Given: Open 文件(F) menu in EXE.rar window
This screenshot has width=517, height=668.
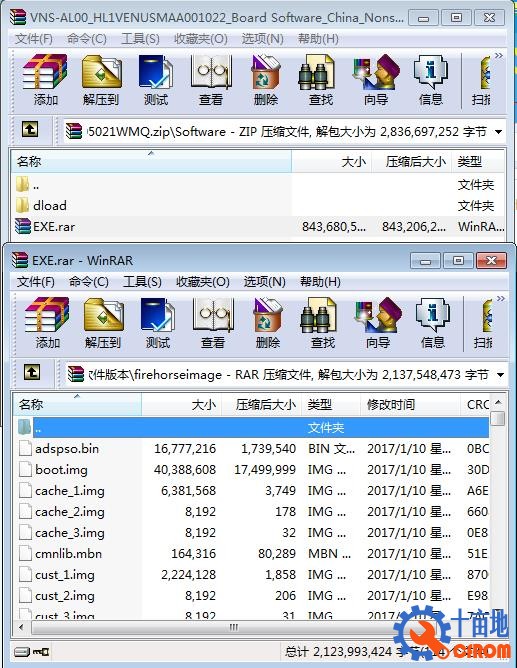Looking at the screenshot, I should [x=36, y=282].
